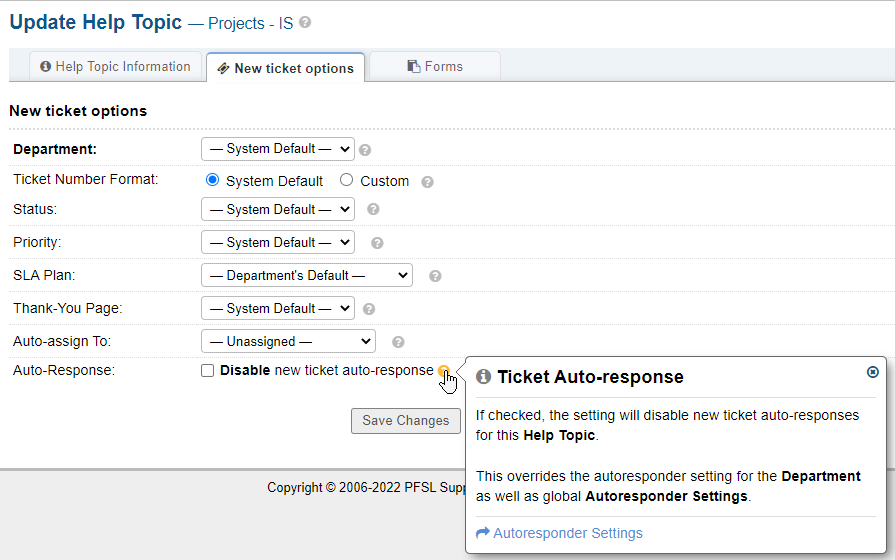
Task: Click help icon next to Priority dropdown
Action: [x=377, y=243]
